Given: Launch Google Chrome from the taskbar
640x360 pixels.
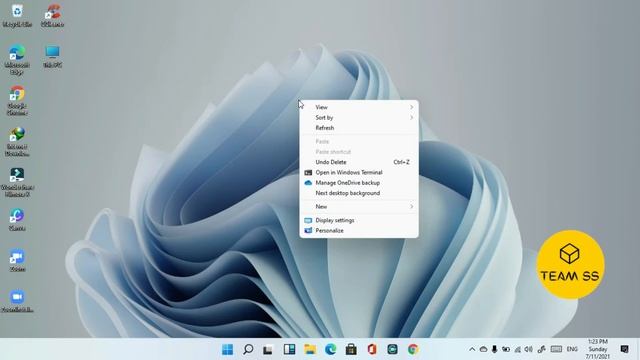Looking at the screenshot, I should (x=413, y=349).
